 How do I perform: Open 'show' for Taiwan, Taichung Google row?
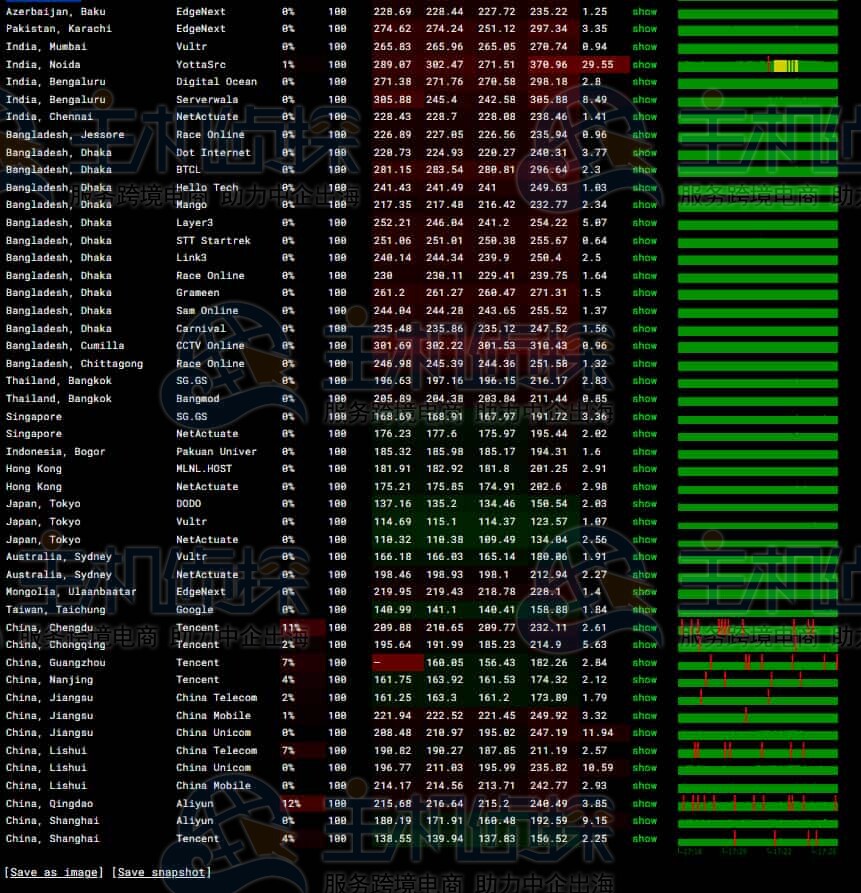pos(644,610)
